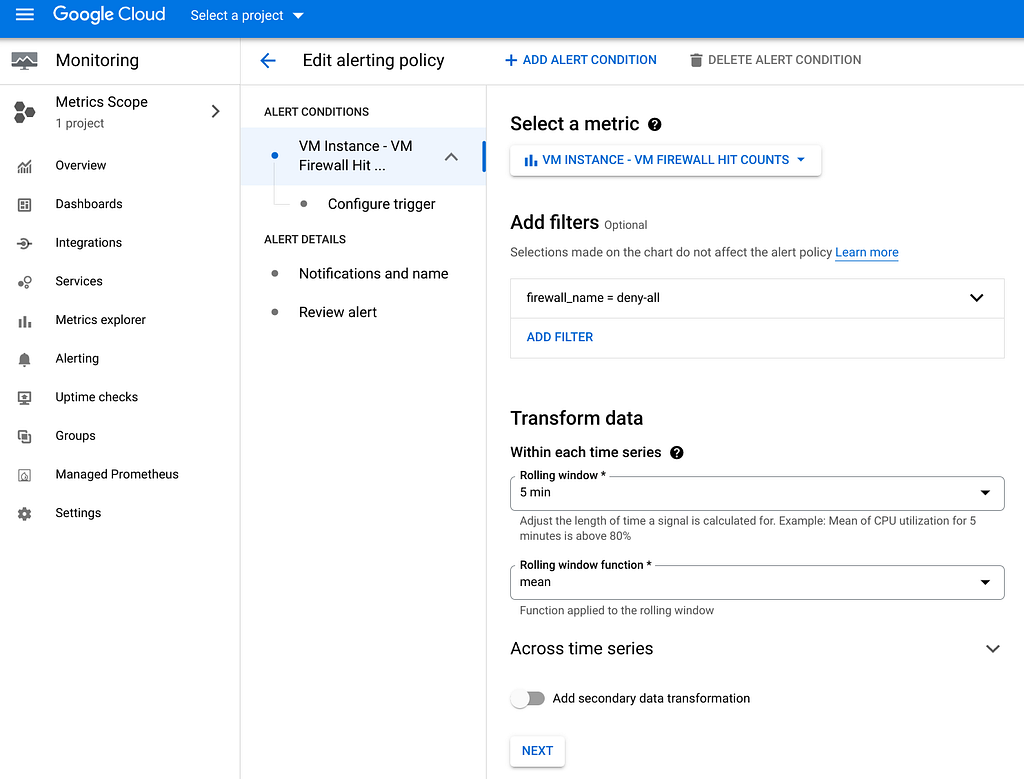This screenshot has width=1024, height=779.
Task: Toggle Add secondary data transformation switch
Action: 528,698
